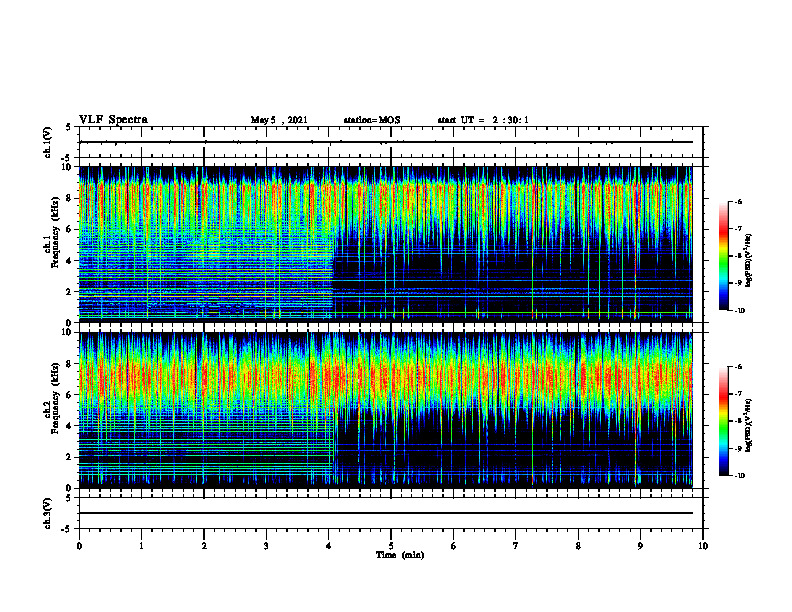Click the time axis tick label '0'
Viewport: 792px width, 612px height.
coord(79,546)
